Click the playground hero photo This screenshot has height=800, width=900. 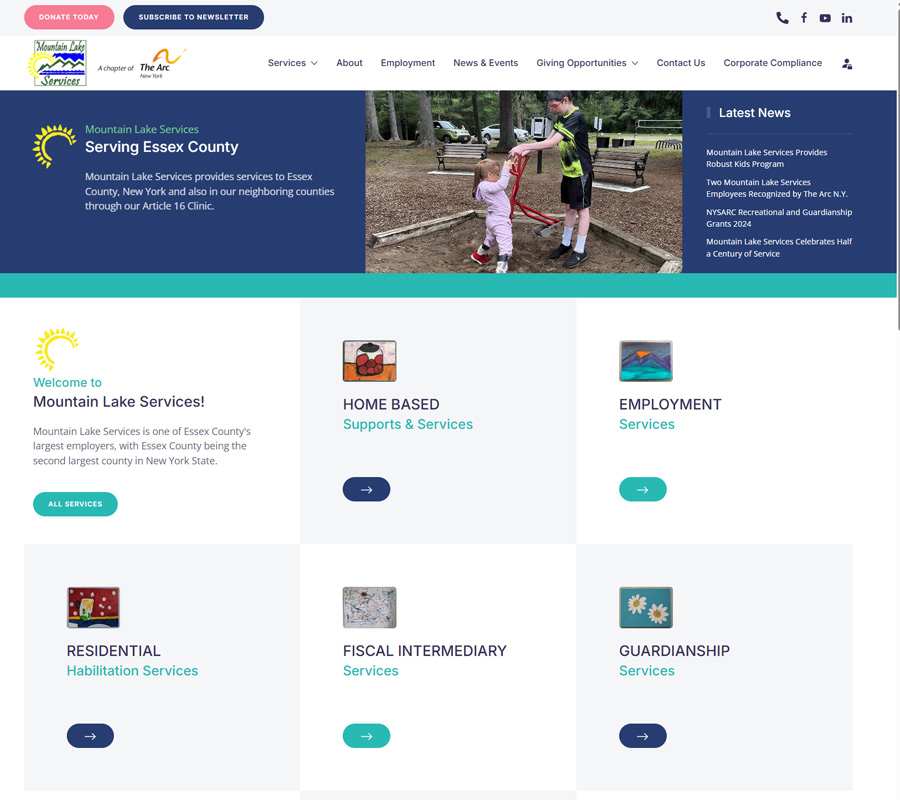click(523, 181)
